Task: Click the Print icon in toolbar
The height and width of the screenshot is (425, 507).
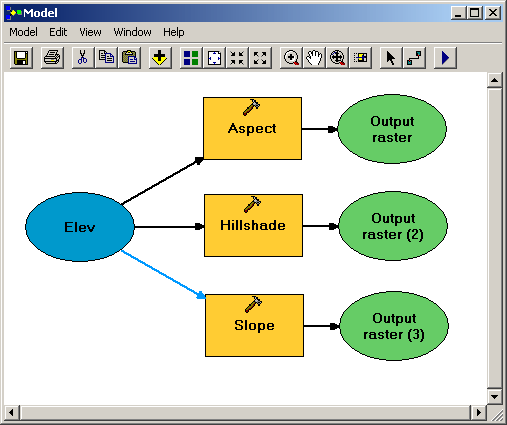Action: 52,58
